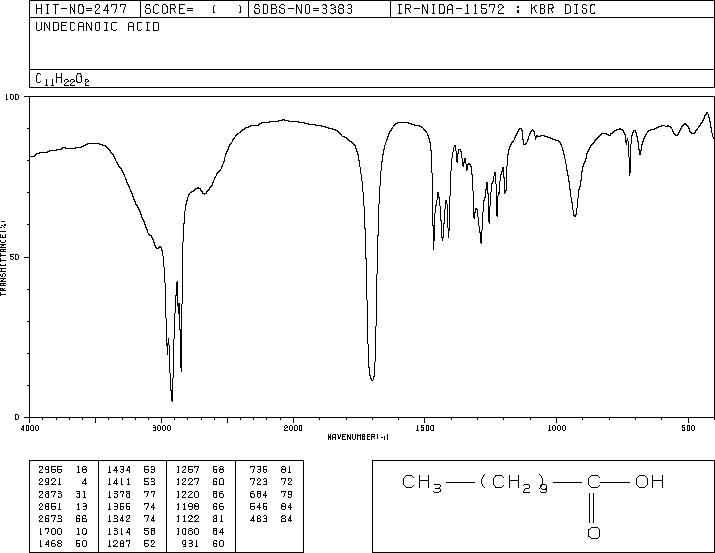Select peak table entry 736
715x553 pixels.
tap(271, 469)
